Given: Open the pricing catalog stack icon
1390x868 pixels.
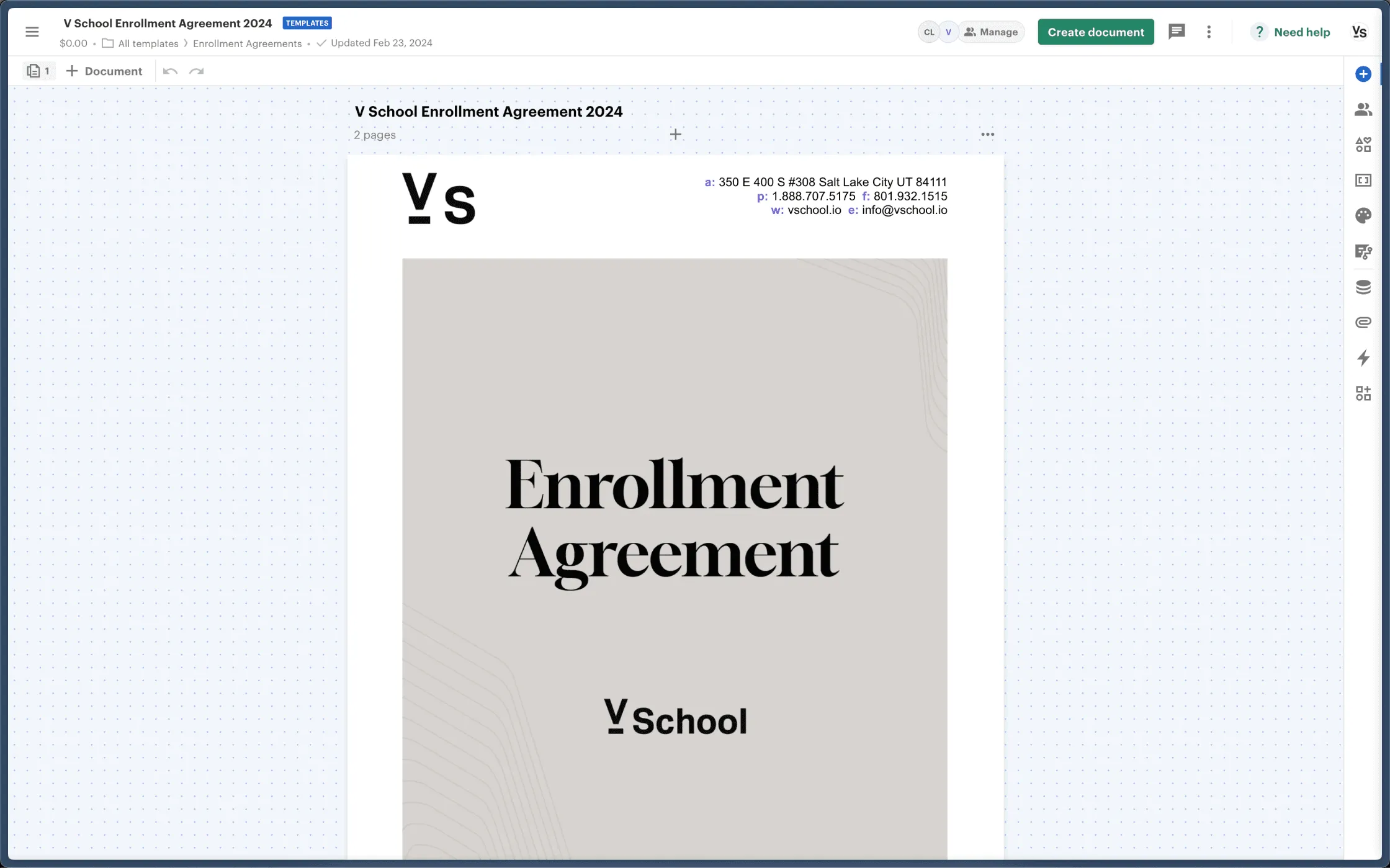Looking at the screenshot, I should pos(1363,287).
